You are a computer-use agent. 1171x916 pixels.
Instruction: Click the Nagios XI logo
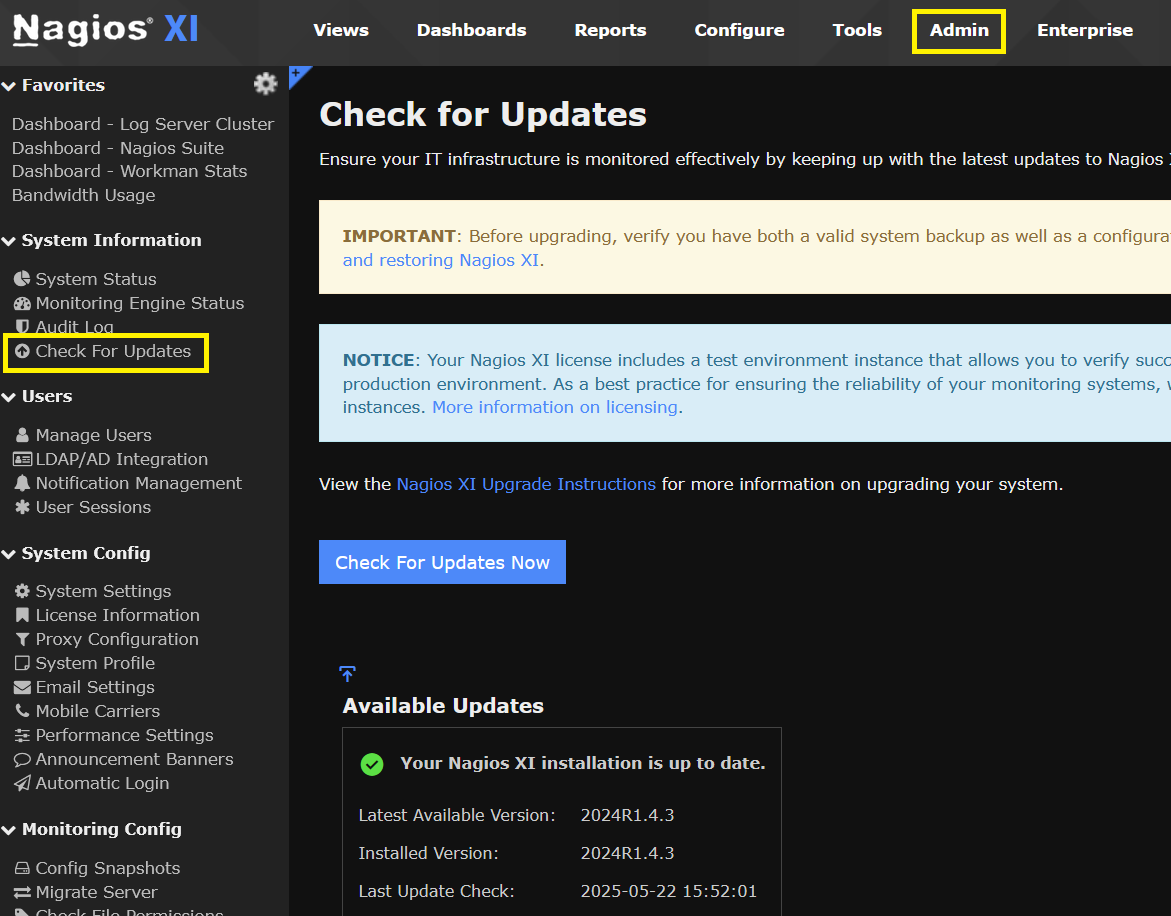coord(105,30)
